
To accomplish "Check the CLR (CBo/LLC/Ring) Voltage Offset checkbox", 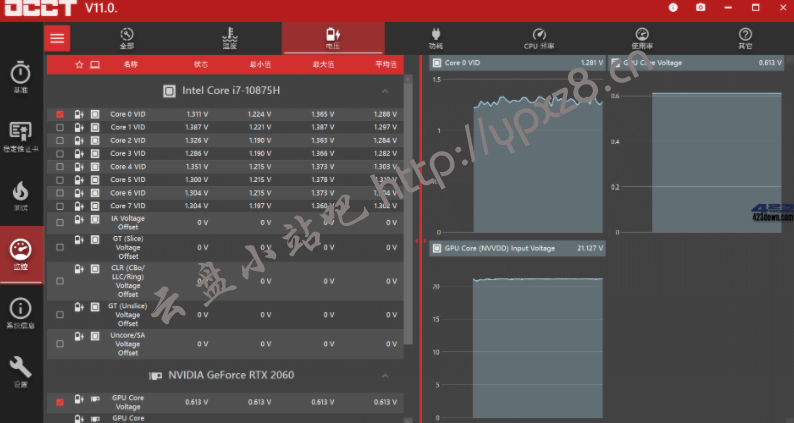I will coord(60,281).
